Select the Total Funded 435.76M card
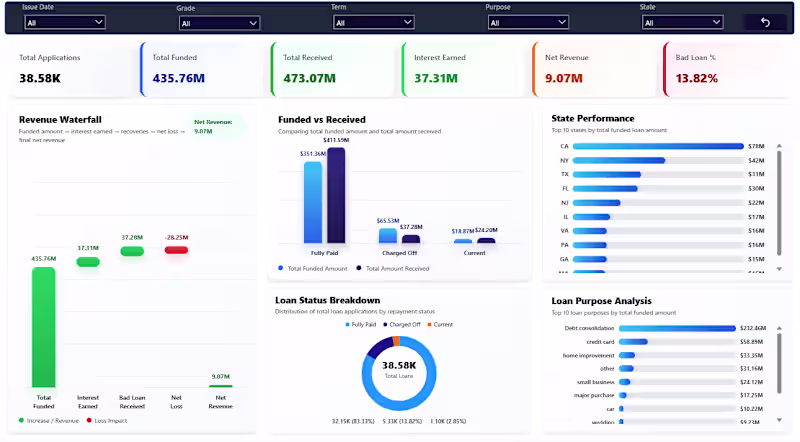Image resolution: width=800 pixels, height=442 pixels. pyautogui.click(x=202, y=69)
